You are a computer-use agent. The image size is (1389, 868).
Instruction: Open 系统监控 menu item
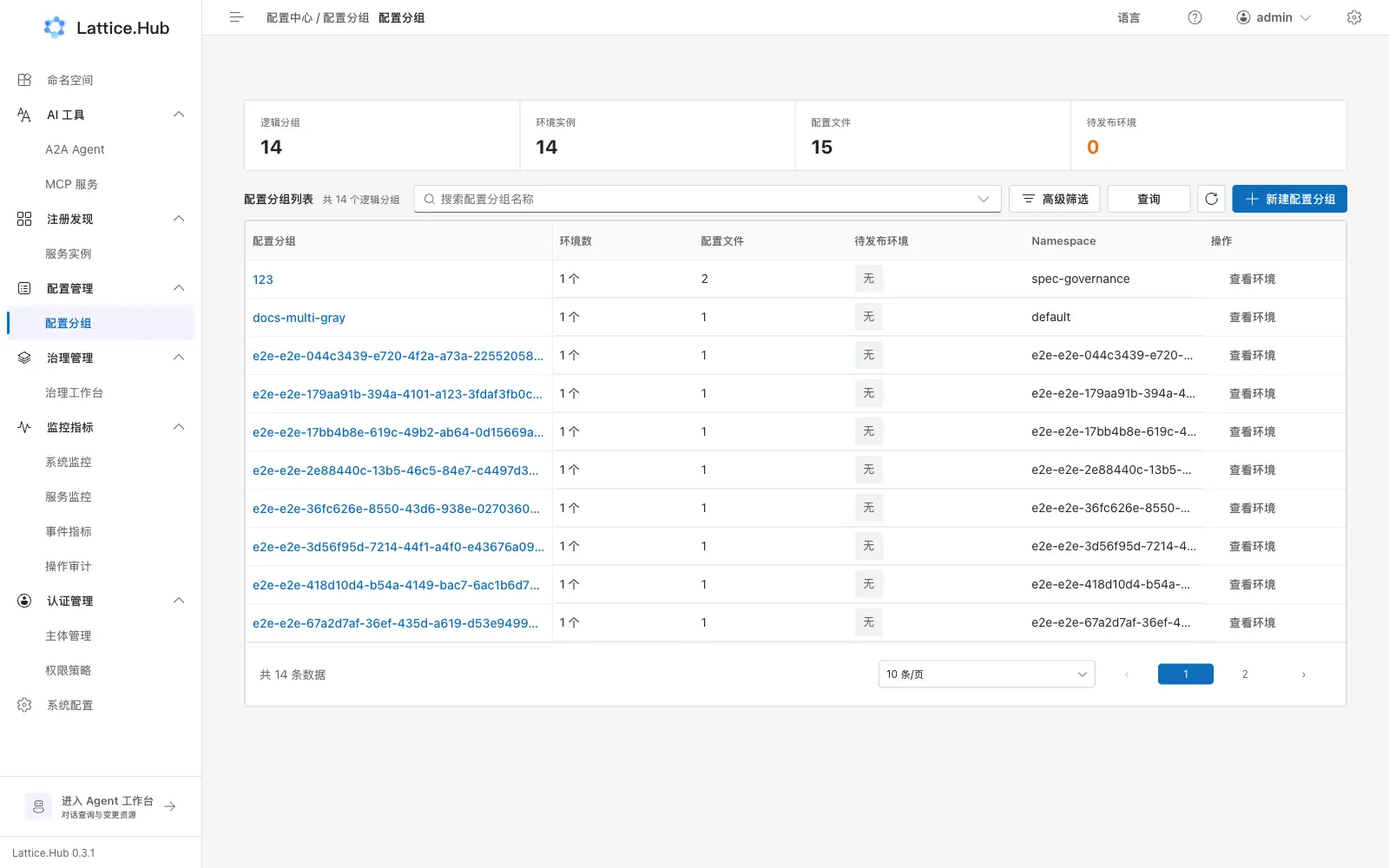pyautogui.click(x=101, y=462)
